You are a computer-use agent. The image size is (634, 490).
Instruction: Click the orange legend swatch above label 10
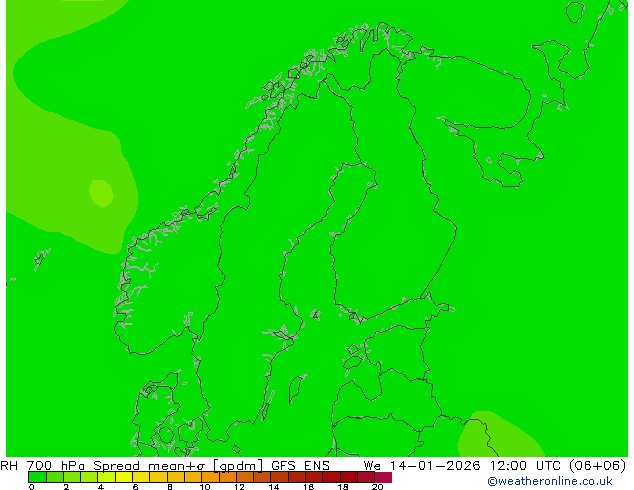(210, 477)
